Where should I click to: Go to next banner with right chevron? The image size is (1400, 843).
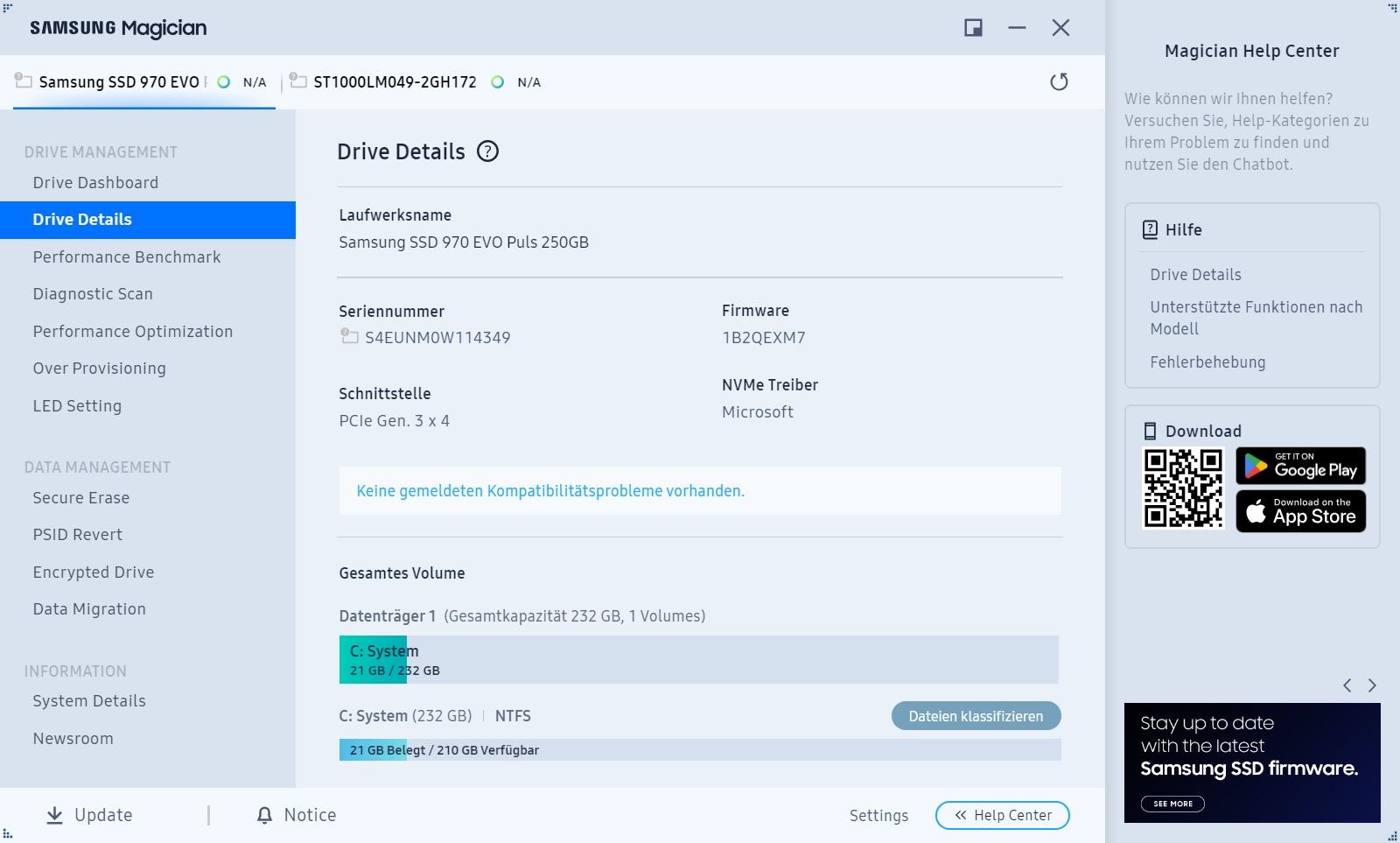point(1372,685)
